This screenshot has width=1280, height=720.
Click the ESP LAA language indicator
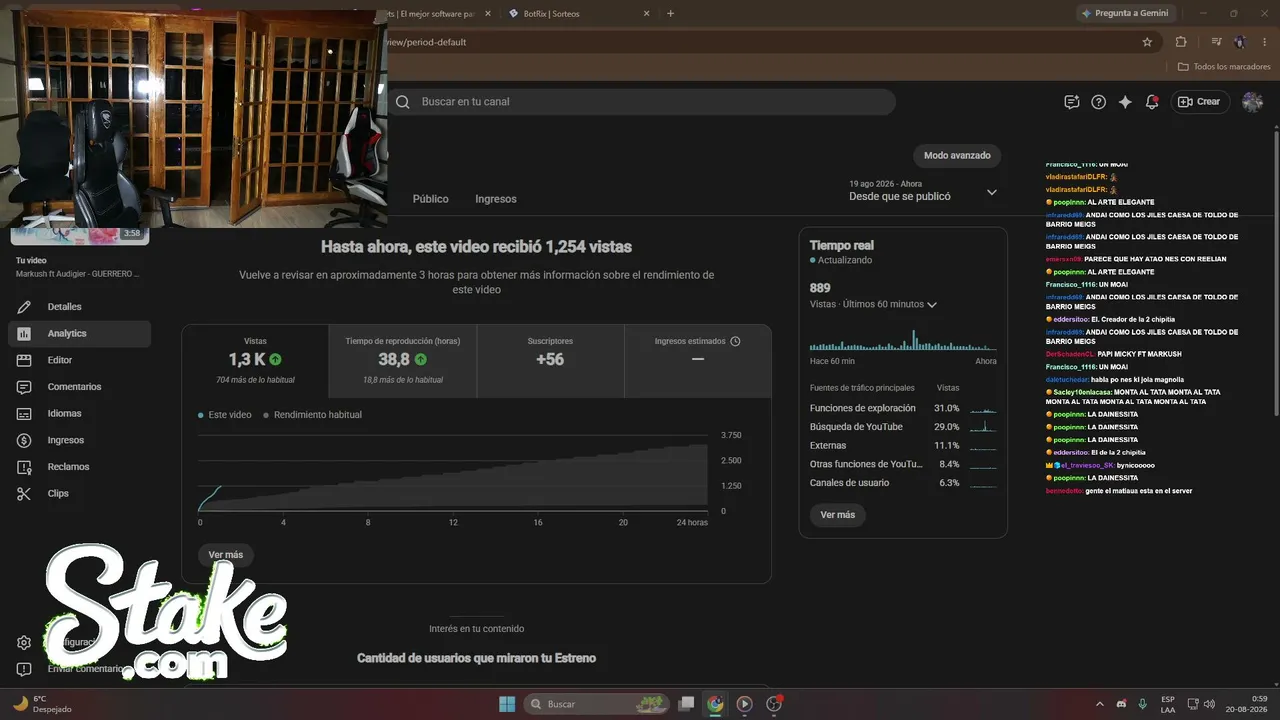pyautogui.click(x=1168, y=704)
